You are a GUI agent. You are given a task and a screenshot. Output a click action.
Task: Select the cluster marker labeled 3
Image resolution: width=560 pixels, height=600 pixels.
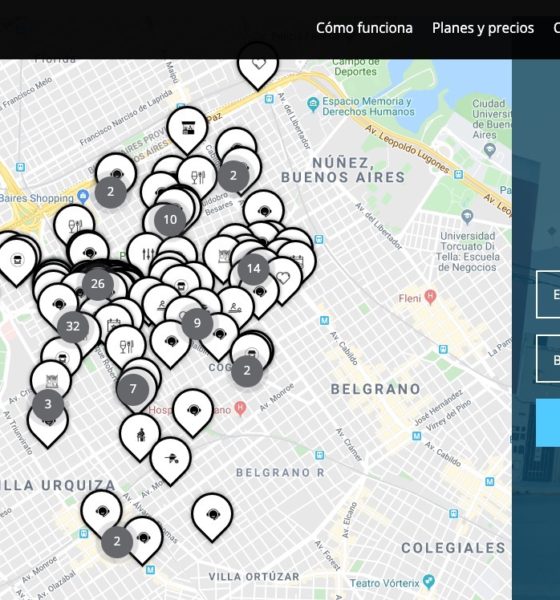click(x=48, y=404)
